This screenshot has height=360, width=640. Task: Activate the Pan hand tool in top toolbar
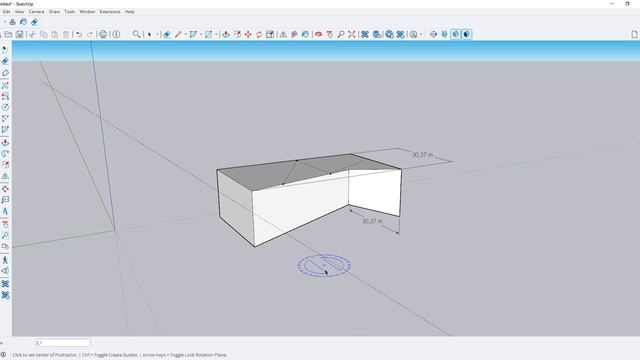[x=329, y=34]
